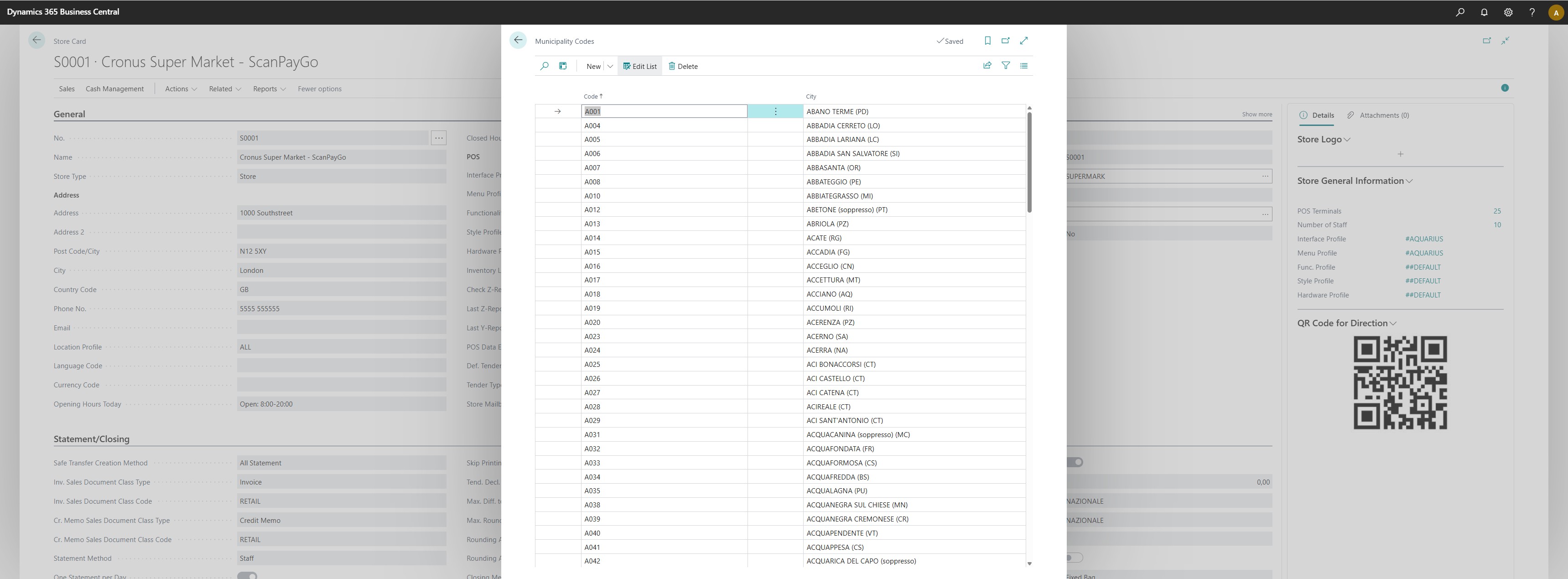Viewport: 1568px width, 579px height.
Task: Select the ACERRA (NA) city cell
Action: coord(914,351)
